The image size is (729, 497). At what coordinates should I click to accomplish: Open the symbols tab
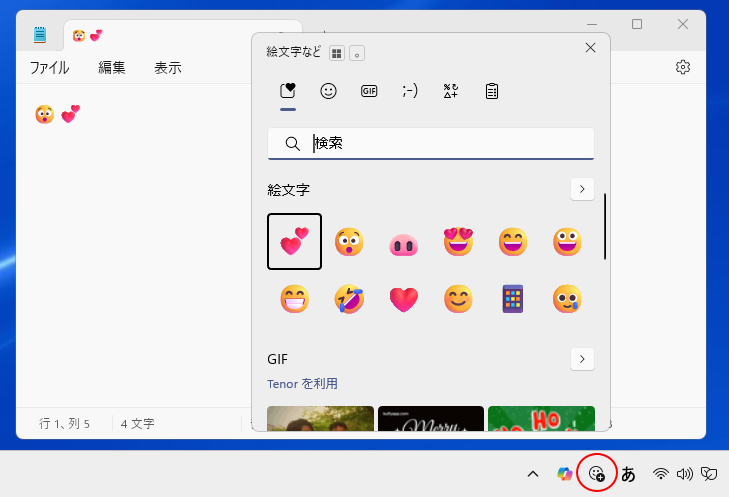(451, 91)
